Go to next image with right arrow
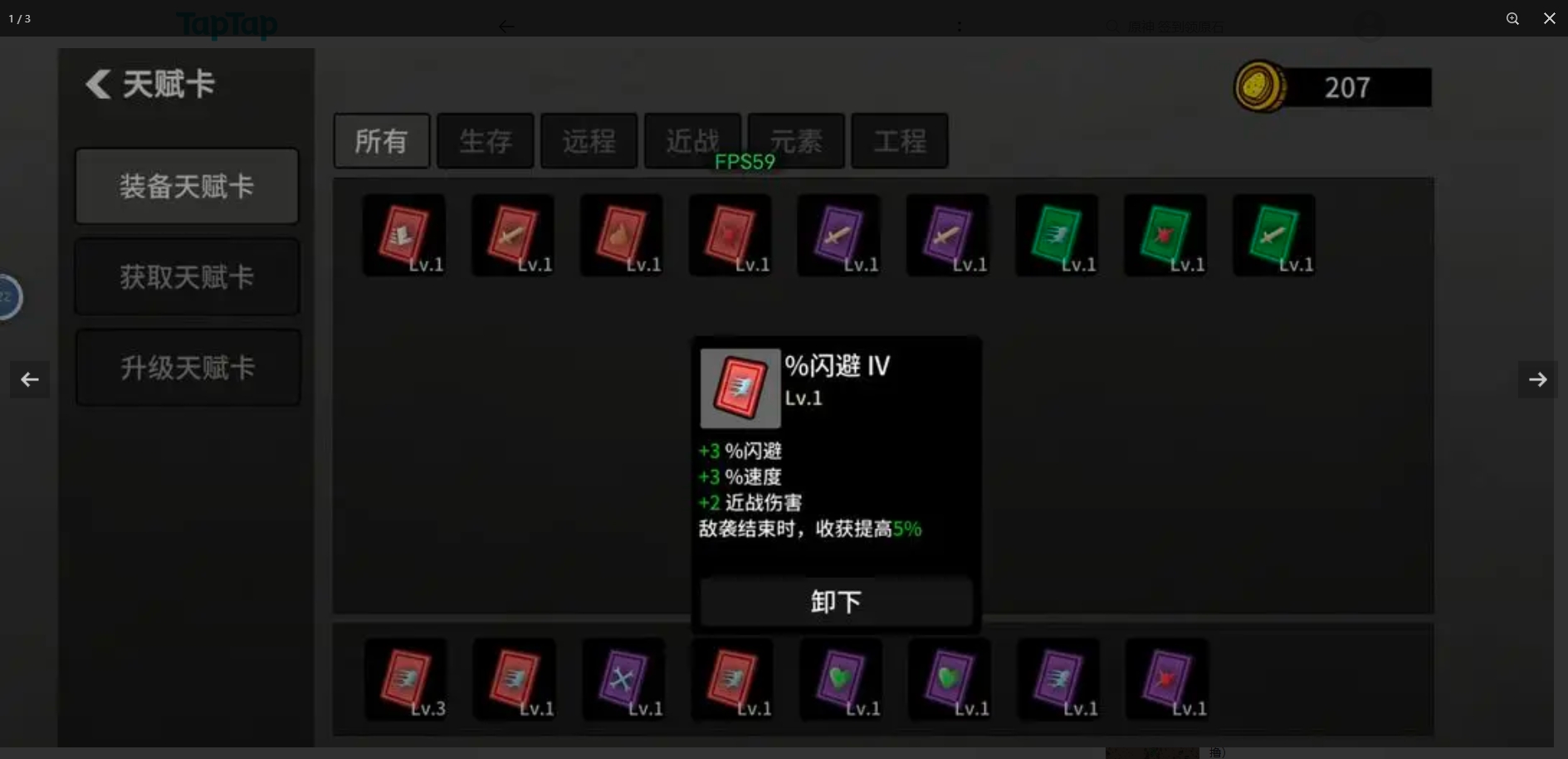 1538,379
